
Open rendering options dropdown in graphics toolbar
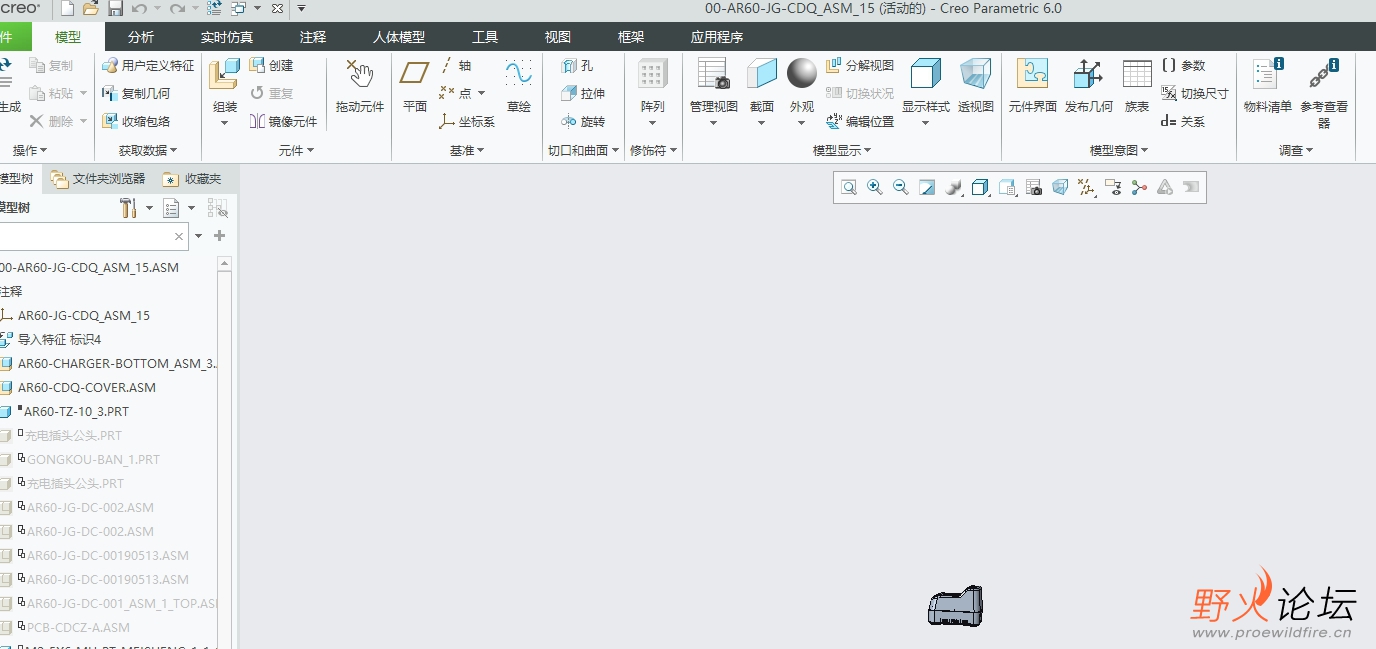953,187
